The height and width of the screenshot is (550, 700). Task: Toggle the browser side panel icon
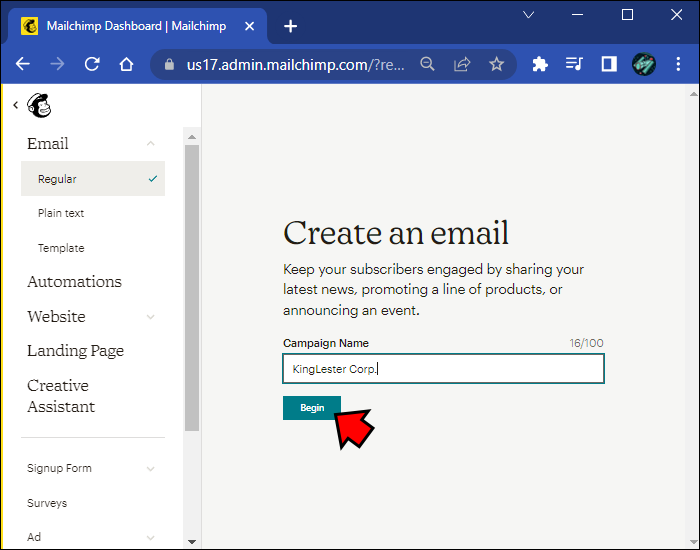click(x=608, y=64)
